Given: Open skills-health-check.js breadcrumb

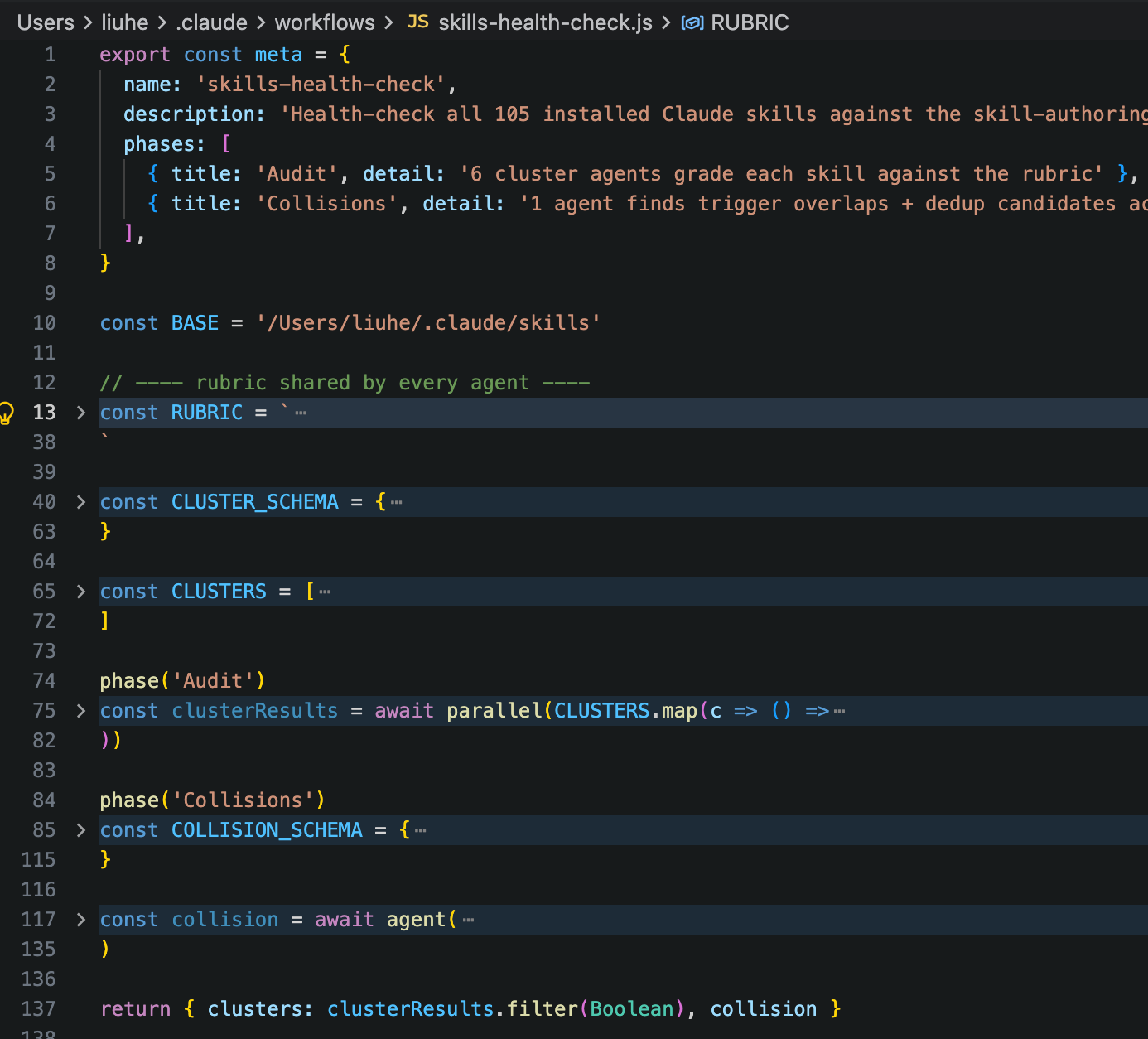Looking at the screenshot, I should click(545, 22).
